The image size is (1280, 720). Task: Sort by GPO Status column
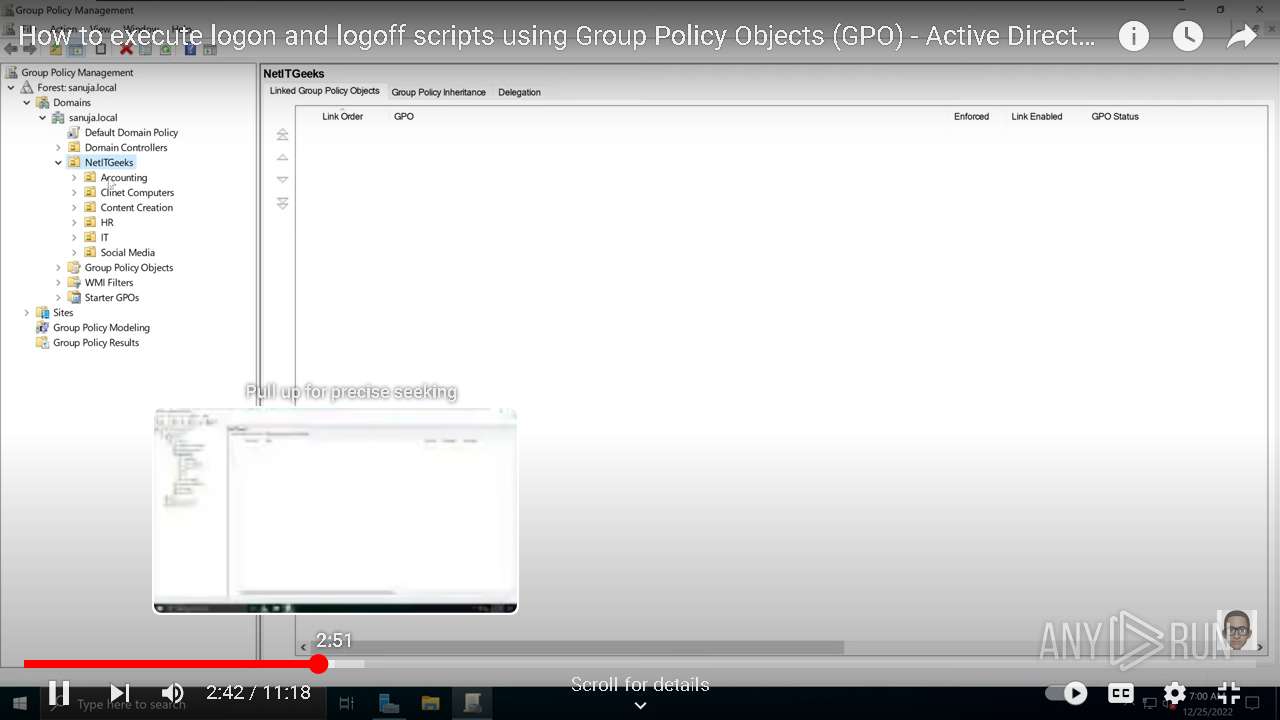(1115, 117)
